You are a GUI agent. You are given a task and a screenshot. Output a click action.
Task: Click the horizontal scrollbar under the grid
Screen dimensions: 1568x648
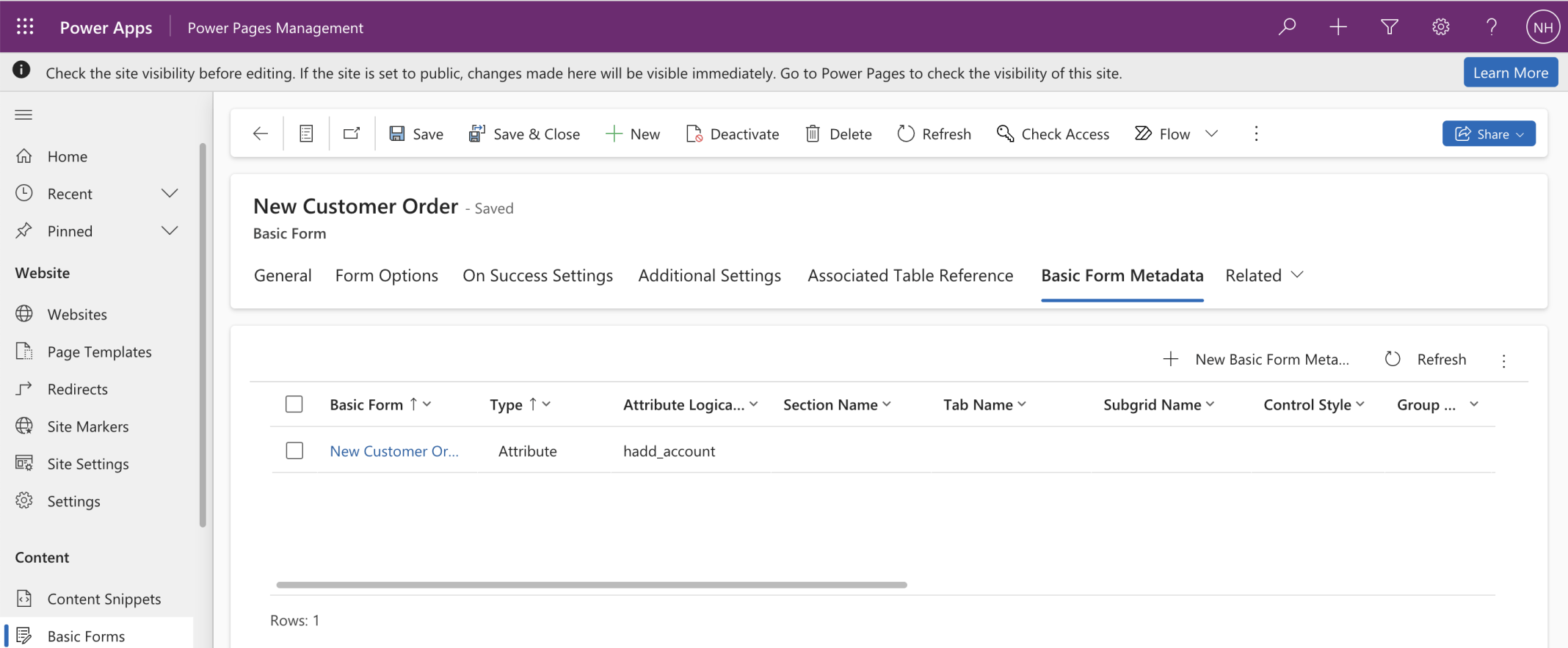click(591, 585)
